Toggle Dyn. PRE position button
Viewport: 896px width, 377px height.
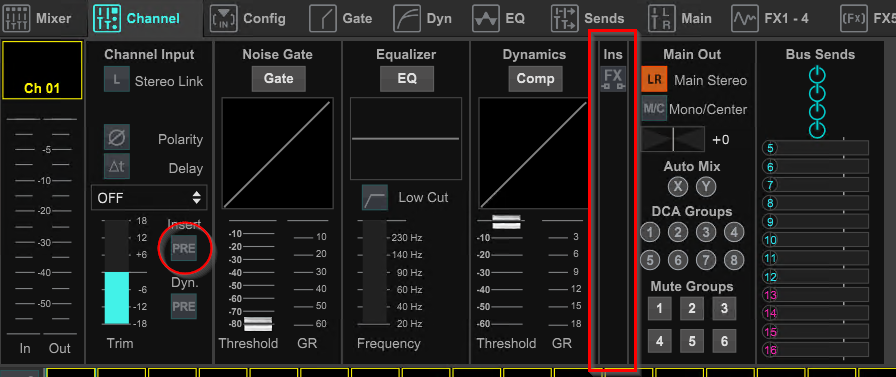[184, 307]
